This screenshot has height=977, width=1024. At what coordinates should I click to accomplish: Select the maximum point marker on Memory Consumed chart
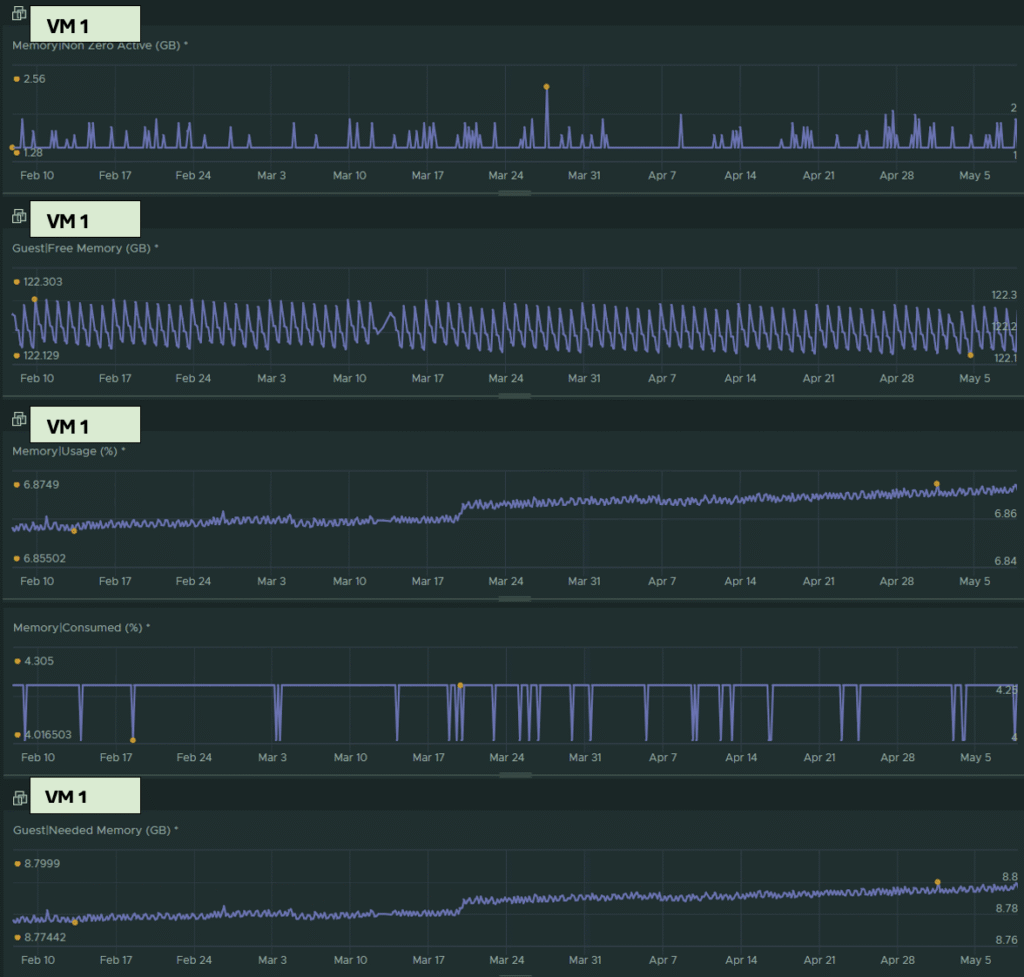460,685
